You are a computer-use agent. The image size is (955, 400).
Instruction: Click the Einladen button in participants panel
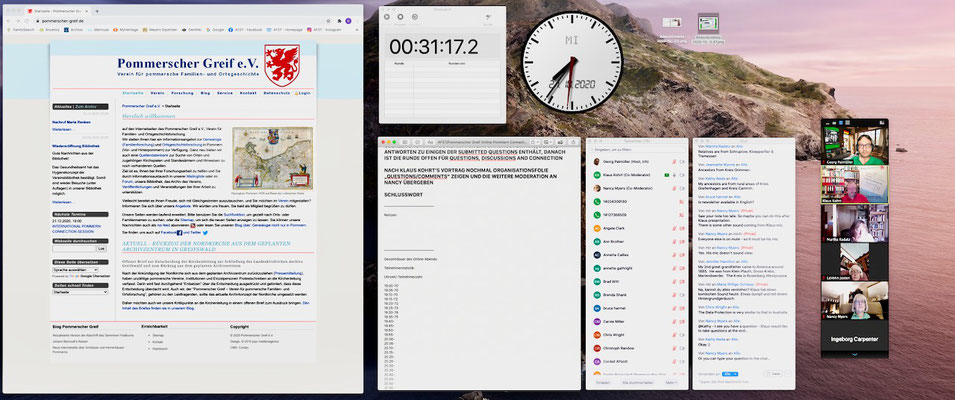pyautogui.click(x=603, y=382)
